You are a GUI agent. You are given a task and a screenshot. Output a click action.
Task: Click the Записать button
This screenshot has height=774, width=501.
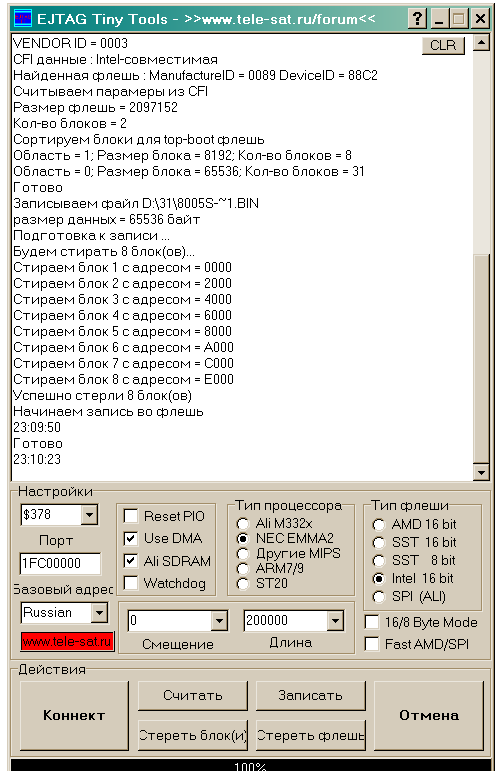pyautogui.click(x=310, y=696)
